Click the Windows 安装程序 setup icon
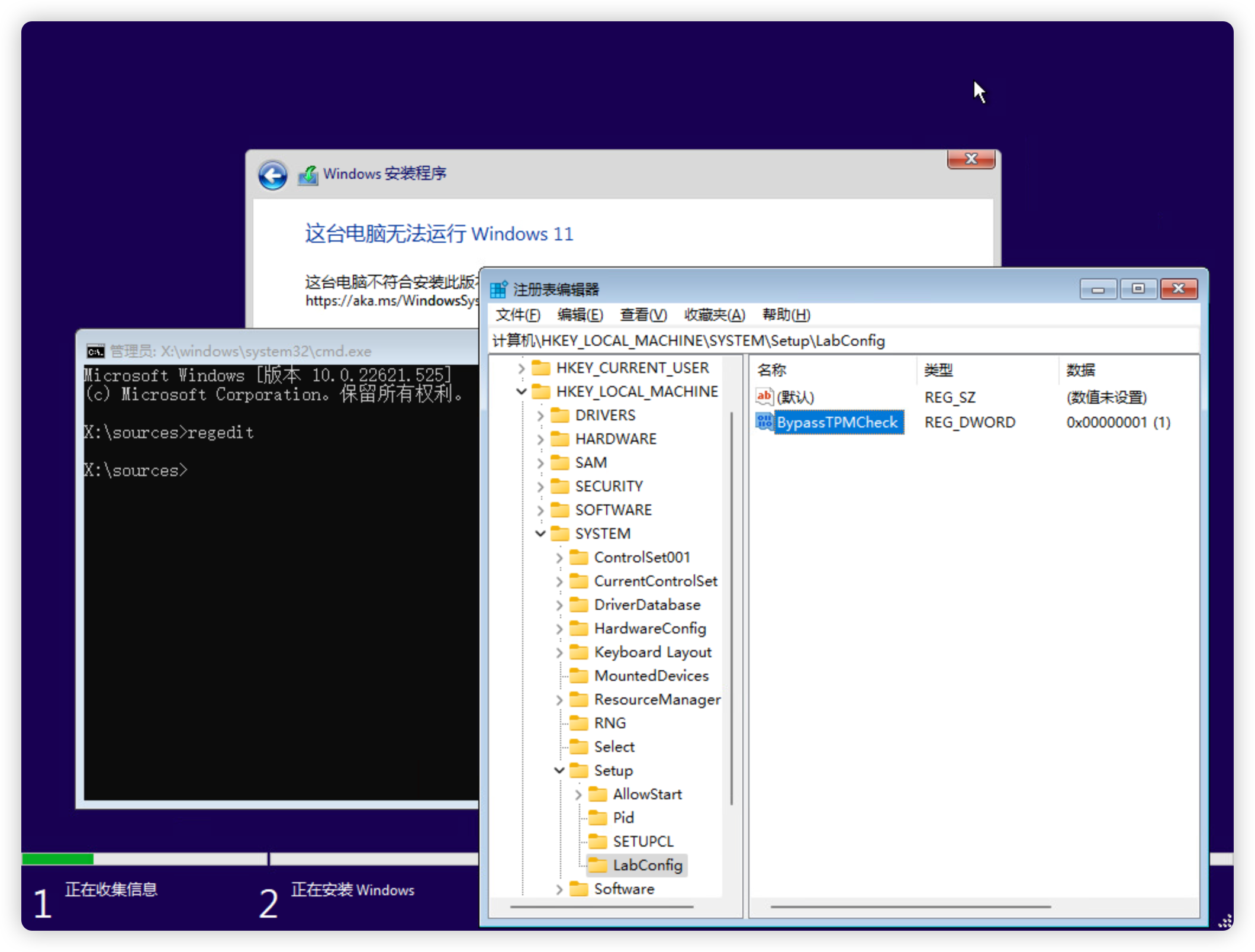This screenshot has width=1255, height=952. pyautogui.click(x=310, y=174)
